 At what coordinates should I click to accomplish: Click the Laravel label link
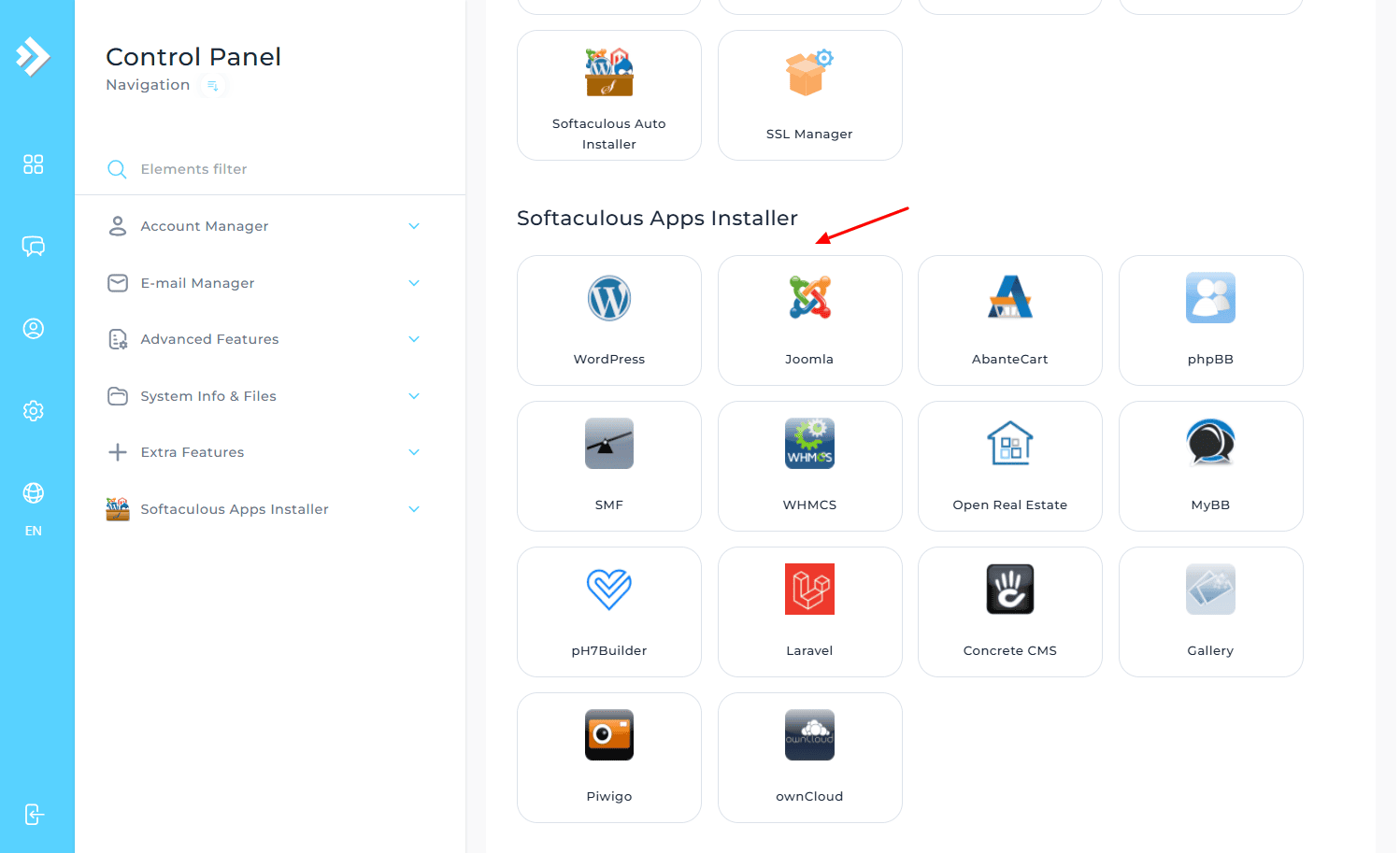pos(809,651)
